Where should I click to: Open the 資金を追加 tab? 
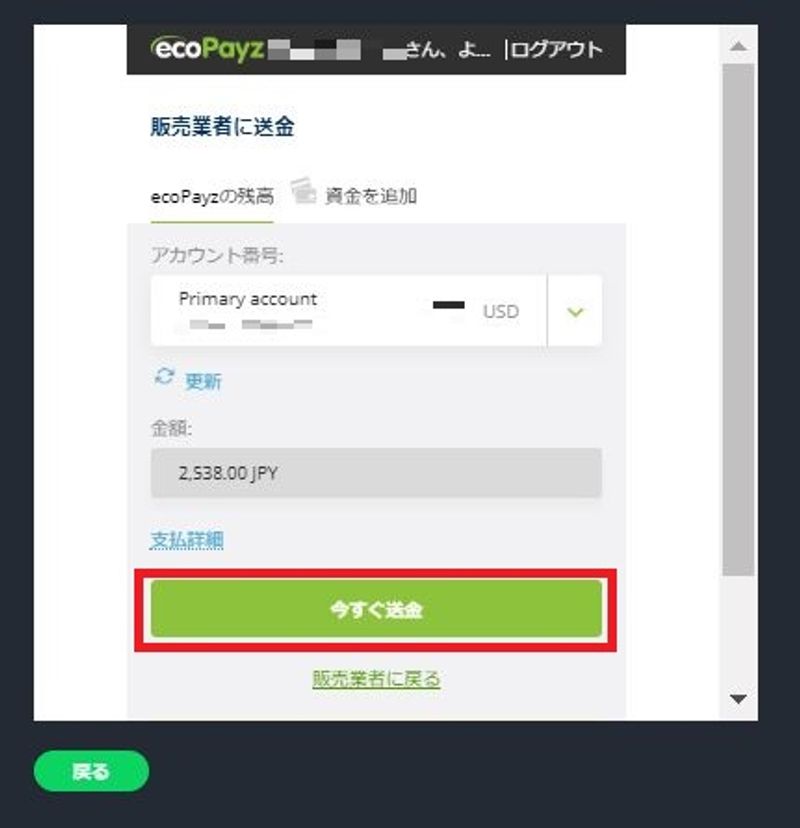(371, 196)
